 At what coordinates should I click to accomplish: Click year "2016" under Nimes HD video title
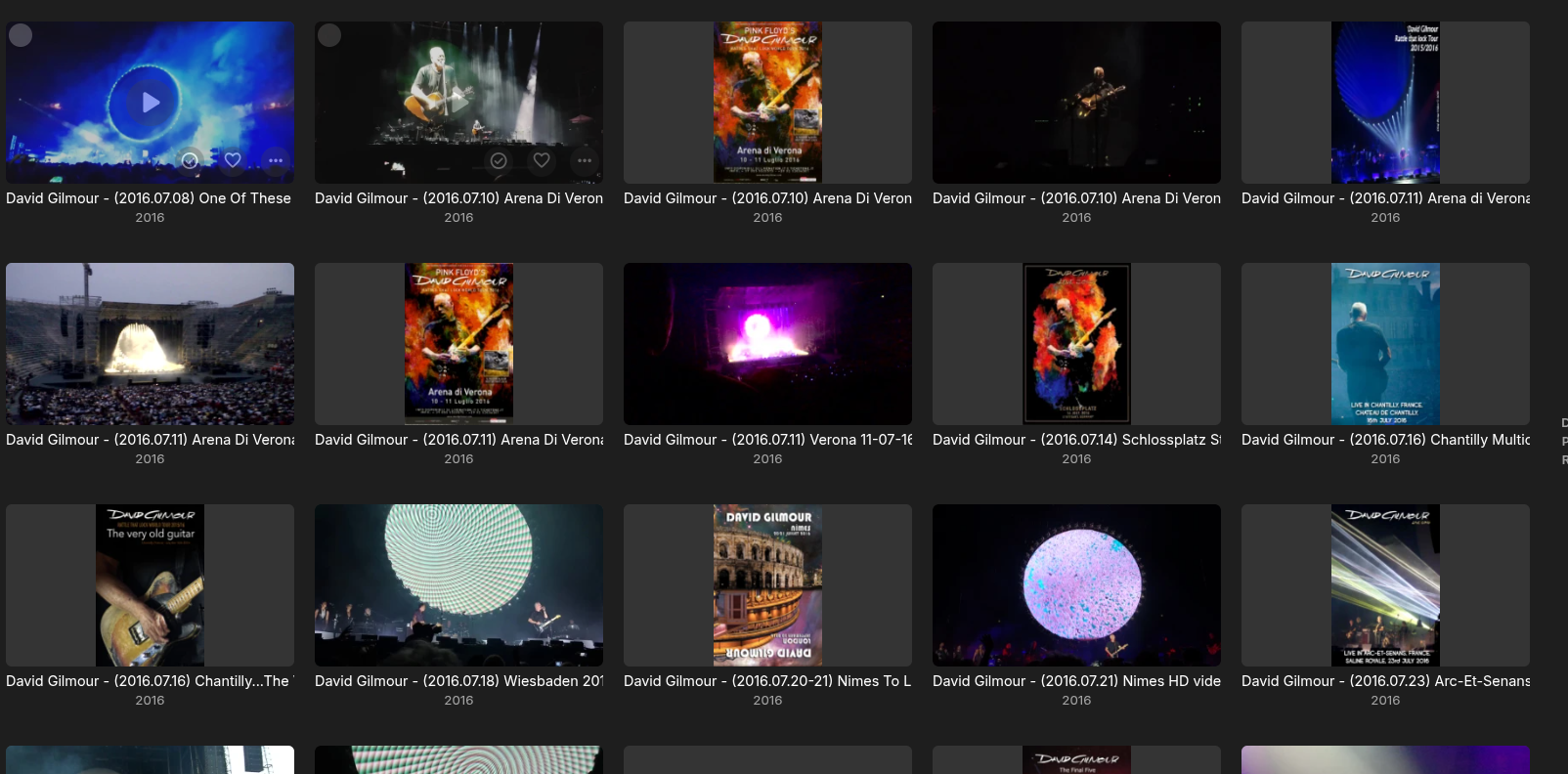tap(1076, 701)
